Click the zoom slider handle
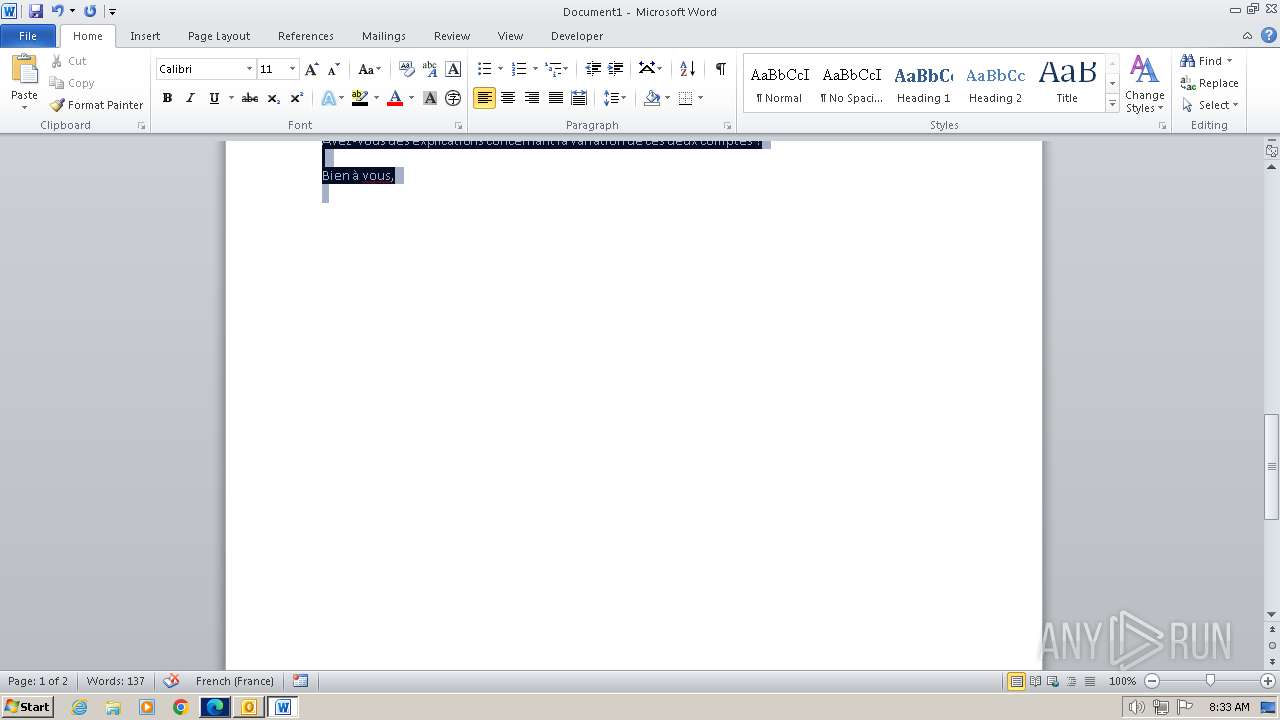This screenshot has width=1280, height=720. point(1210,681)
